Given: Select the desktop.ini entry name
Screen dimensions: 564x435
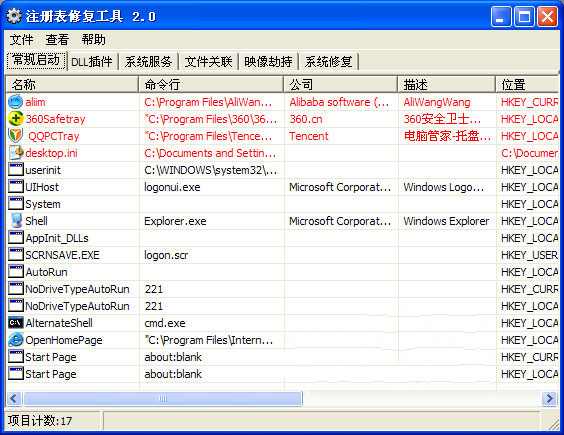Looking at the screenshot, I should (51, 153).
